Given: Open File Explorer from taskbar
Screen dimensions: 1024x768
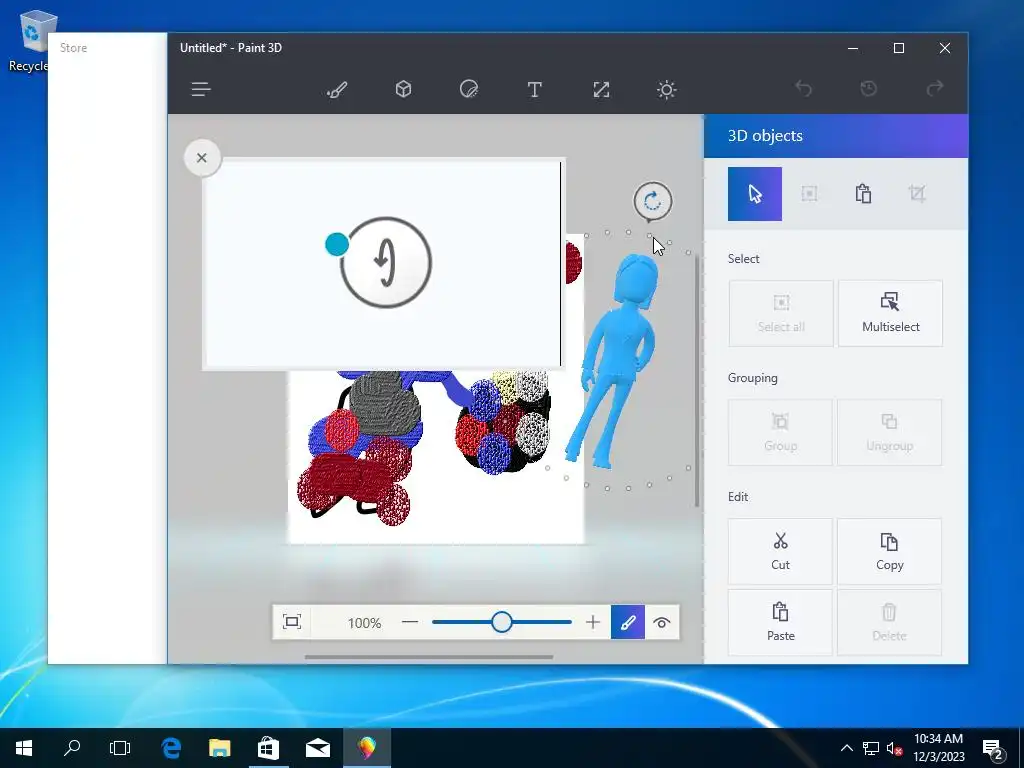Looking at the screenshot, I should point(219,748).
